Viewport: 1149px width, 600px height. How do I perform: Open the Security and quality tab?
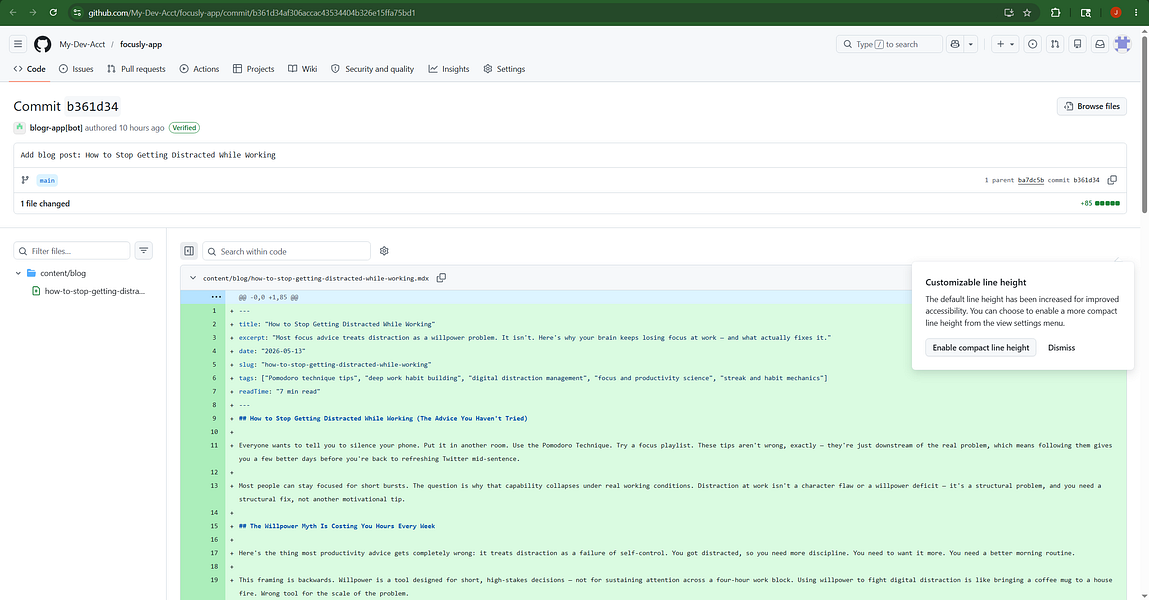click(x=372, y=69)
